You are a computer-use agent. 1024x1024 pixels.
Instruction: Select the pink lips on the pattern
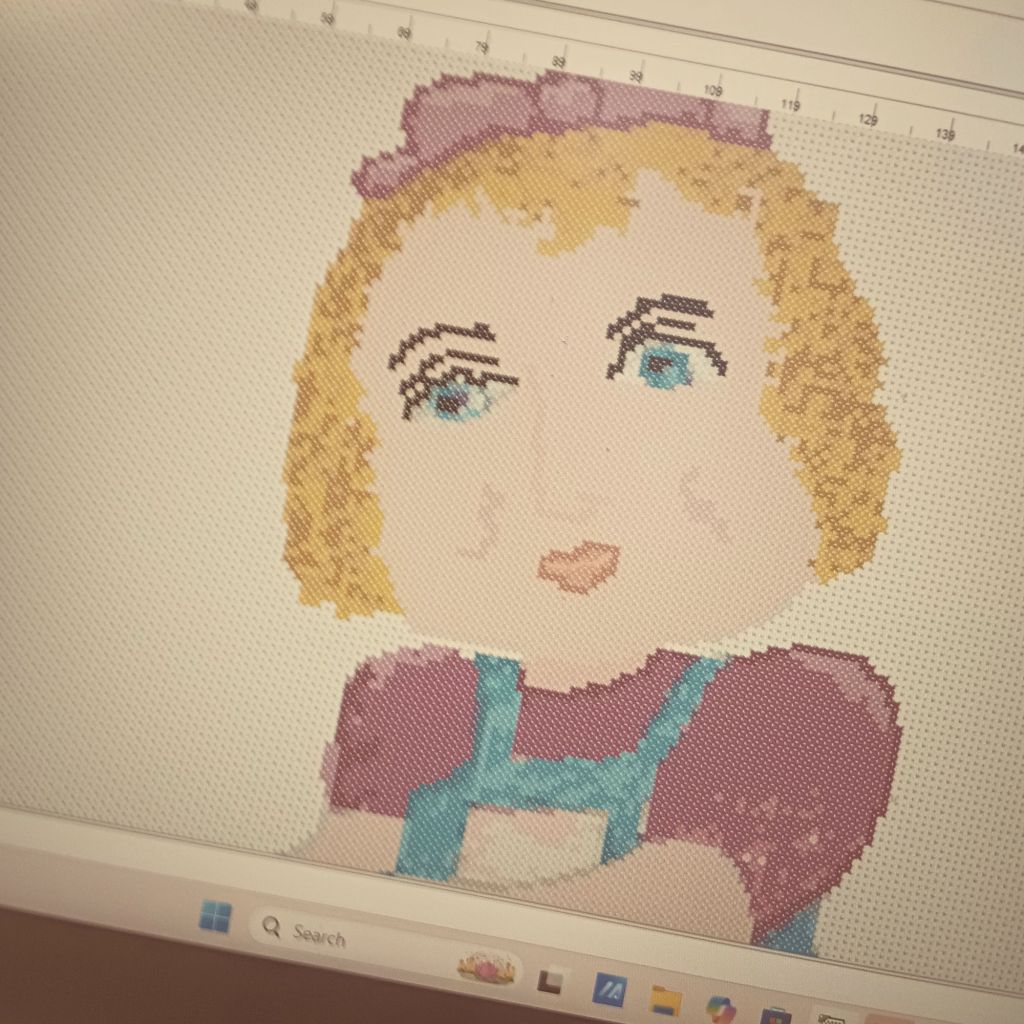(579, 566)
